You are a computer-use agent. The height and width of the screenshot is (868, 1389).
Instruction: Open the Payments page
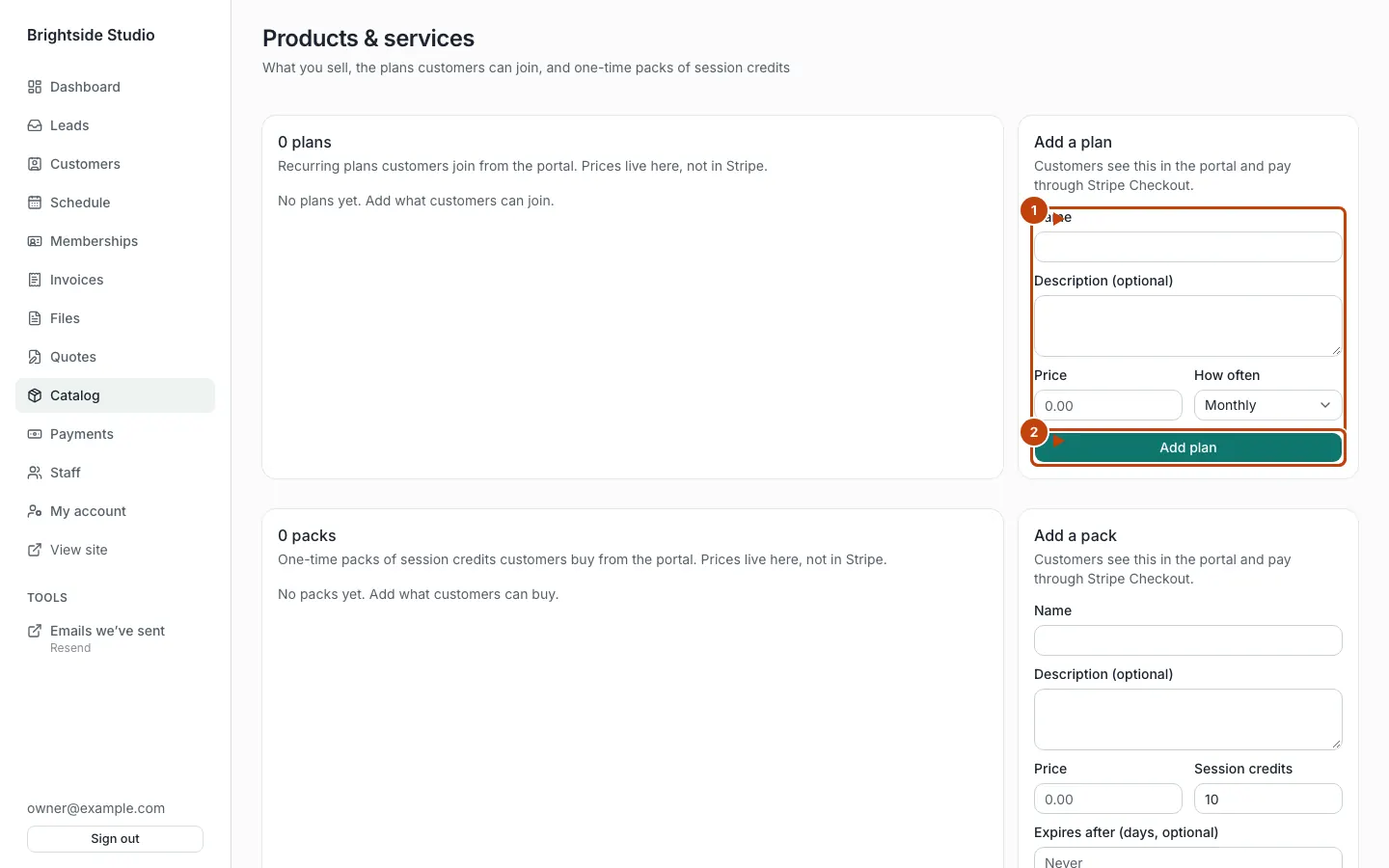116,434
